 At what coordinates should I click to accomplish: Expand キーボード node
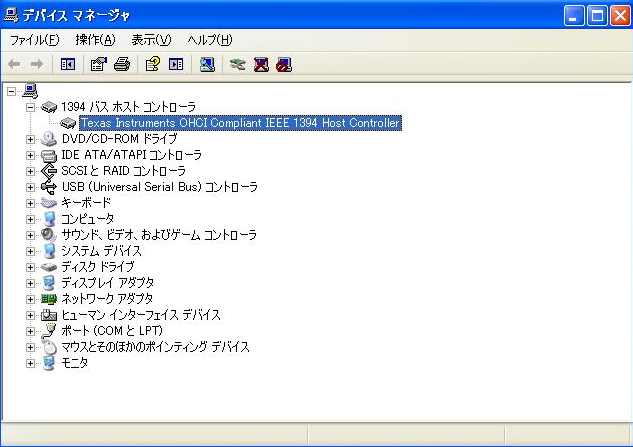click(x=30, y=203)
